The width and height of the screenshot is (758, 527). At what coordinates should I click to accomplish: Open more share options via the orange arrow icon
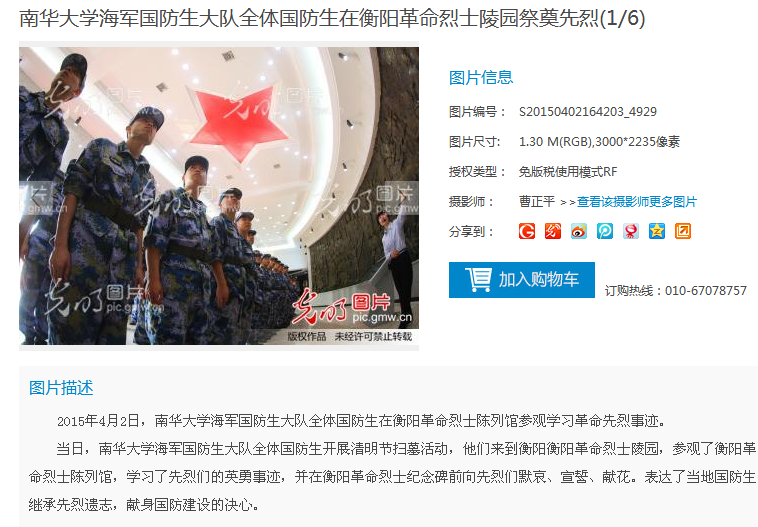[683, 231]
